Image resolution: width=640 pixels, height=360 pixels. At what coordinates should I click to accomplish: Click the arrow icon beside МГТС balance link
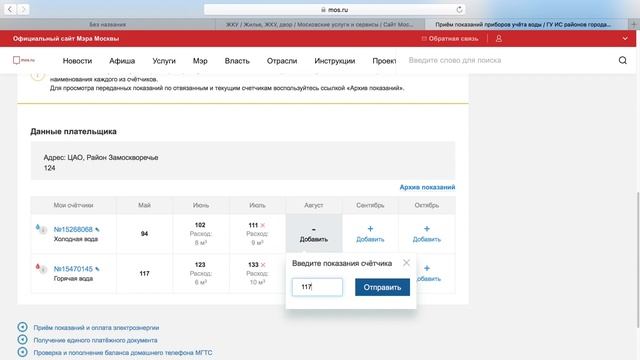[22, 352]
